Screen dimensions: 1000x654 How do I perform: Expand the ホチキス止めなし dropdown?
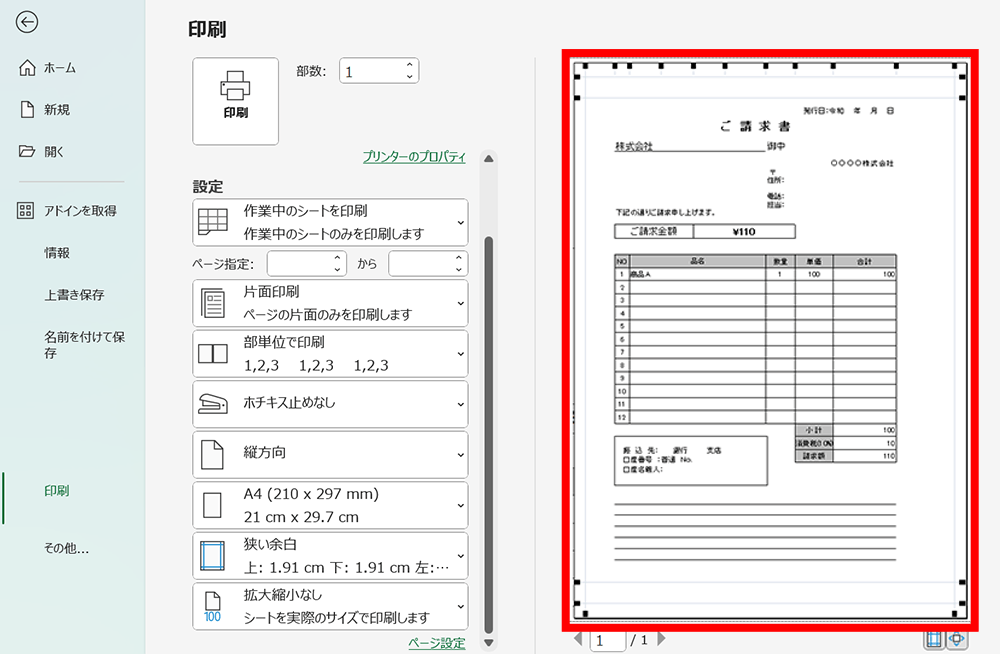tap(330, 404)
